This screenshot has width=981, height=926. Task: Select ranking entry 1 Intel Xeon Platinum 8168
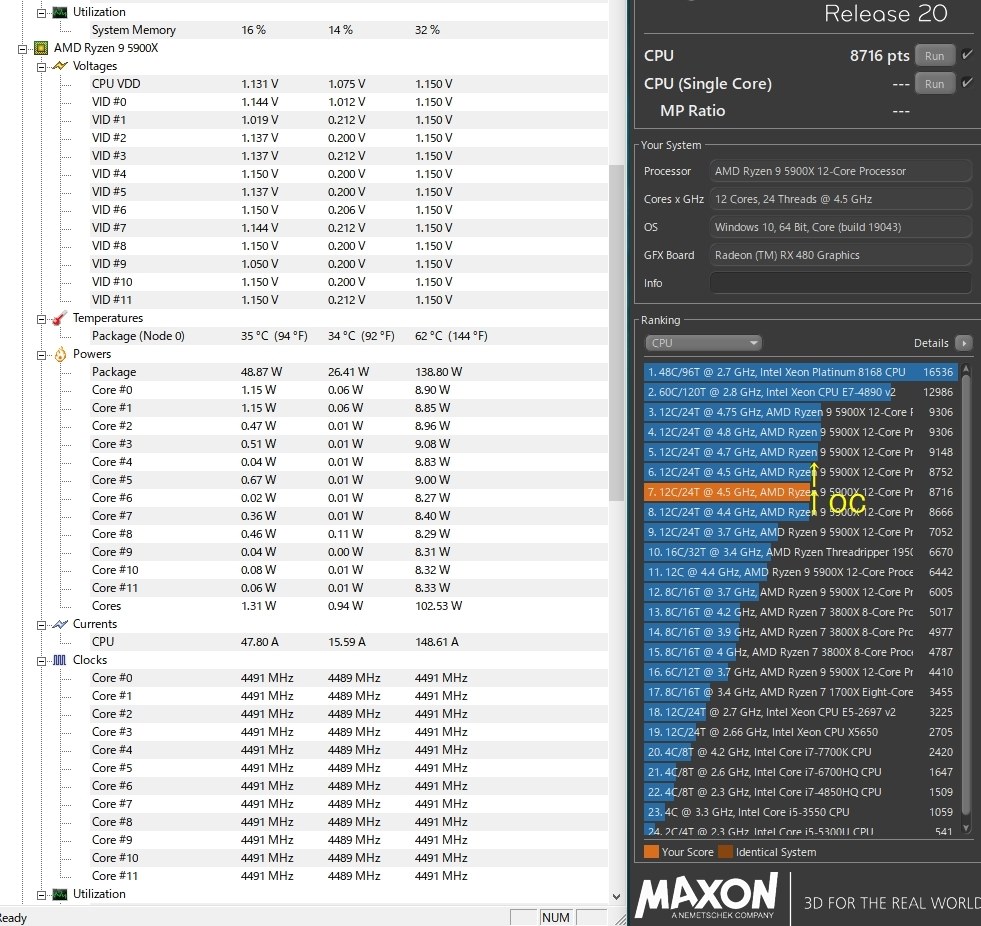point(800,372)
